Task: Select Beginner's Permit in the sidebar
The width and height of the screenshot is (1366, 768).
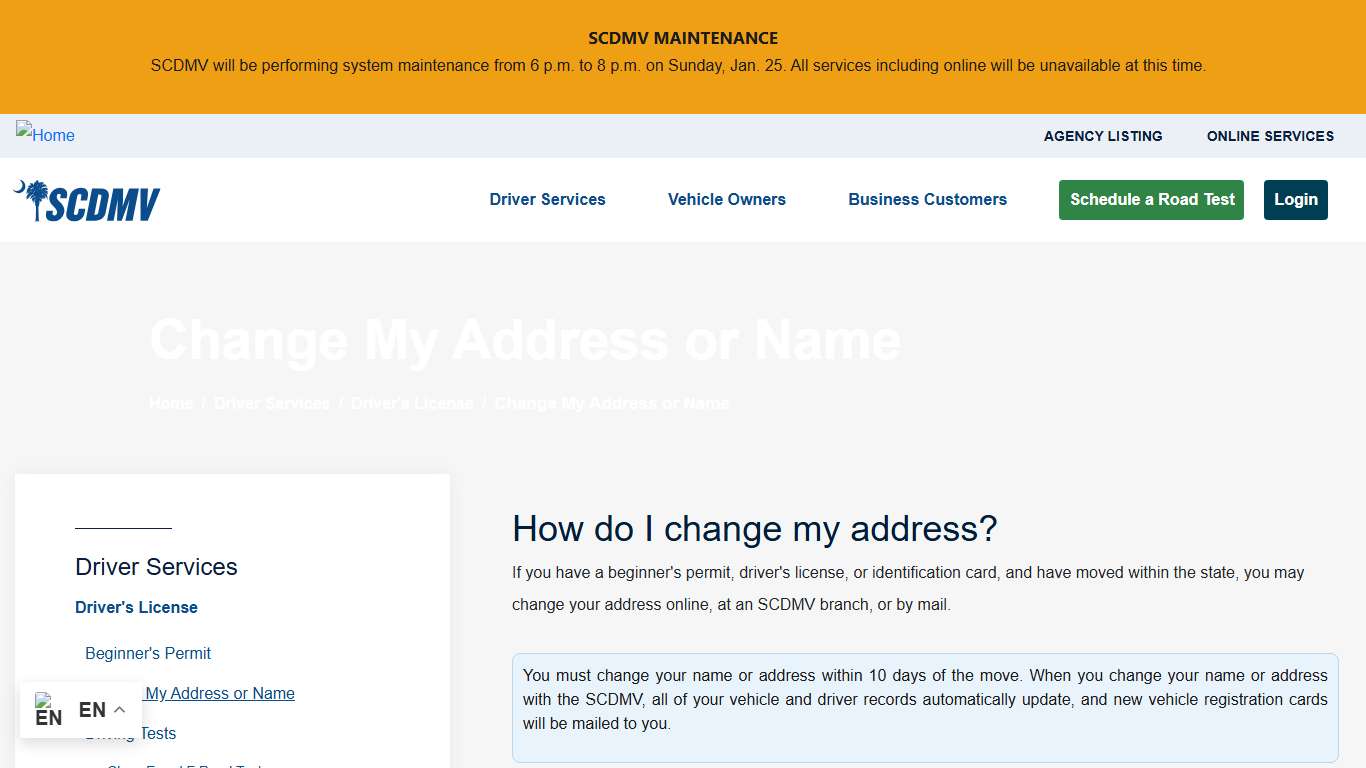Action: click(x=147, y=653)
